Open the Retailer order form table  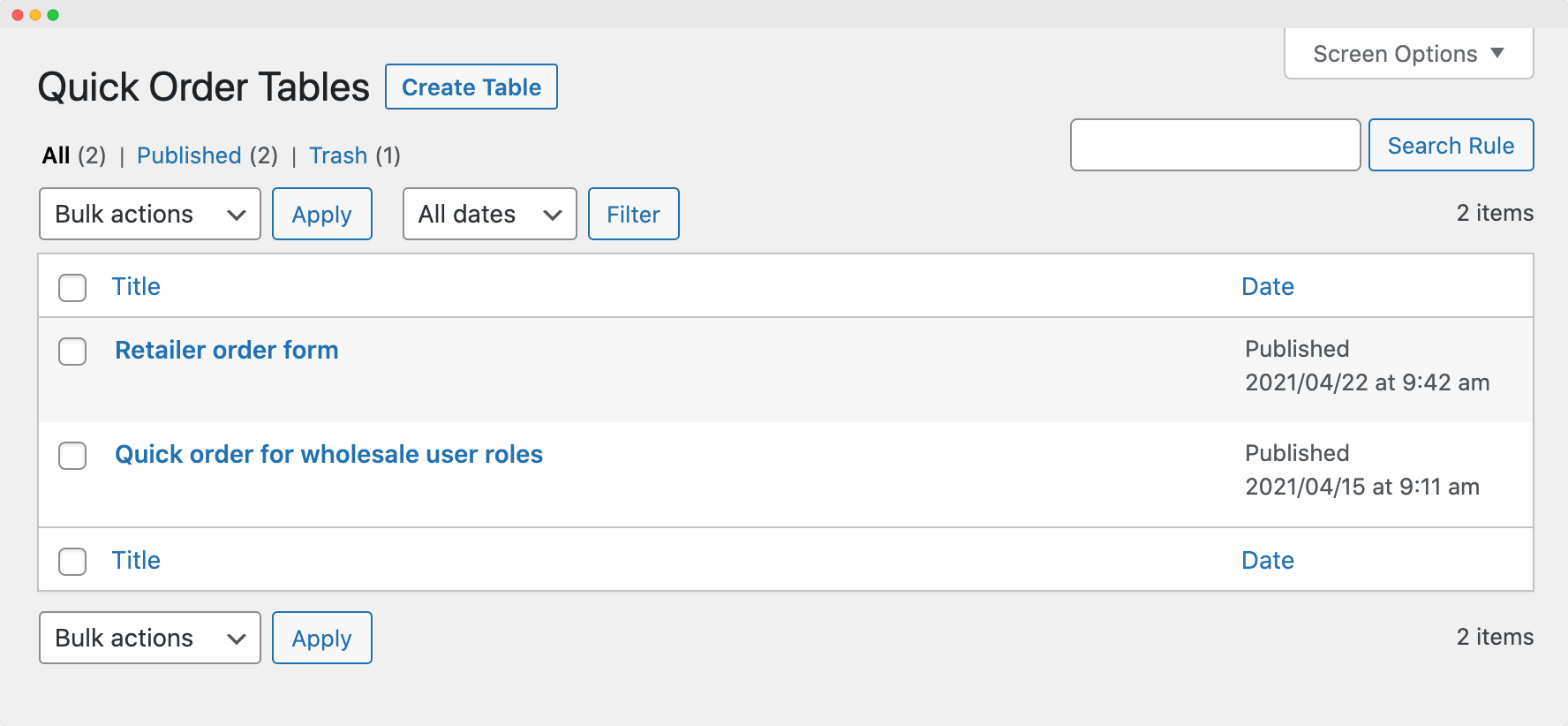[226, 350]
